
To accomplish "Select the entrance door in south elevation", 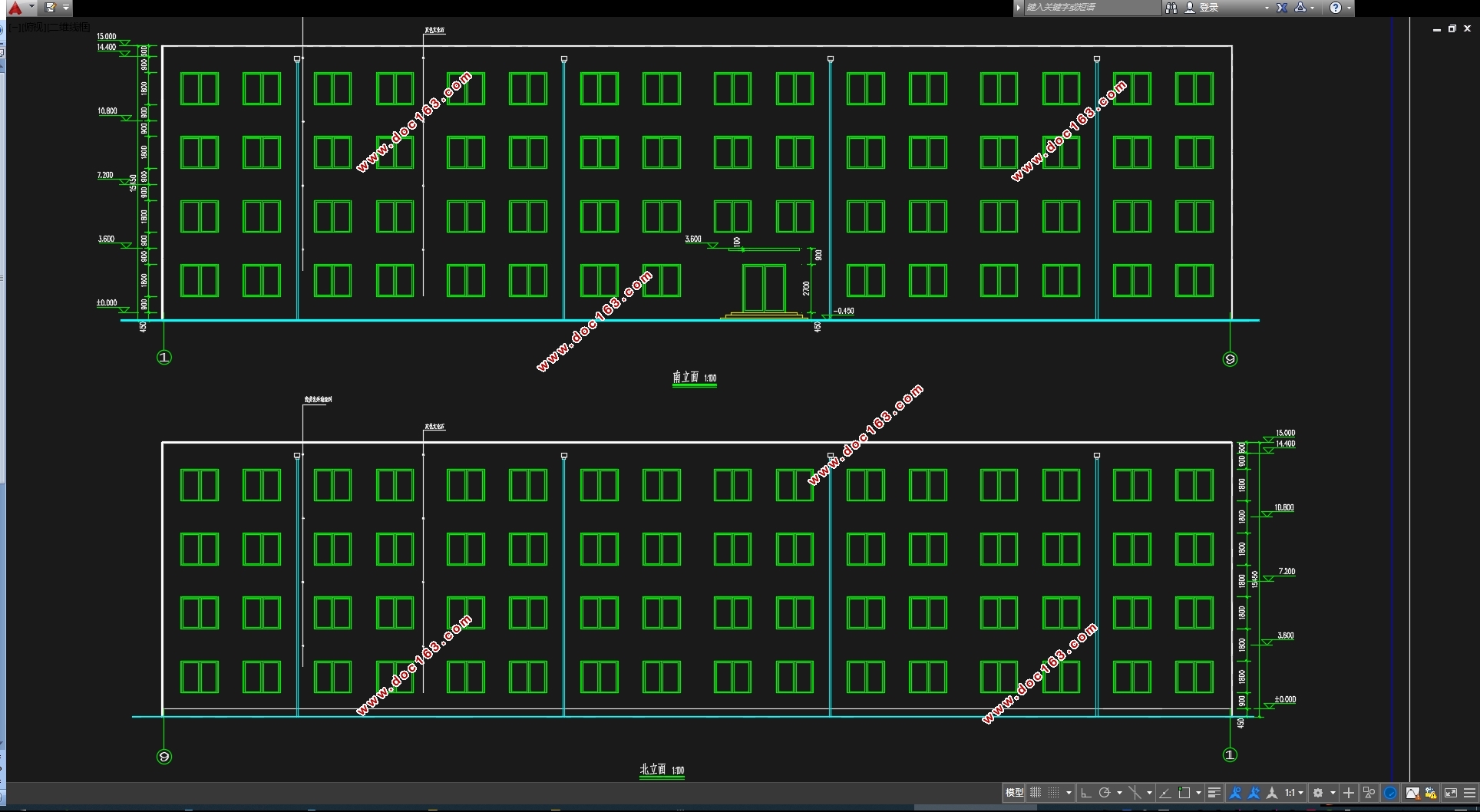I will pos(764,288).
